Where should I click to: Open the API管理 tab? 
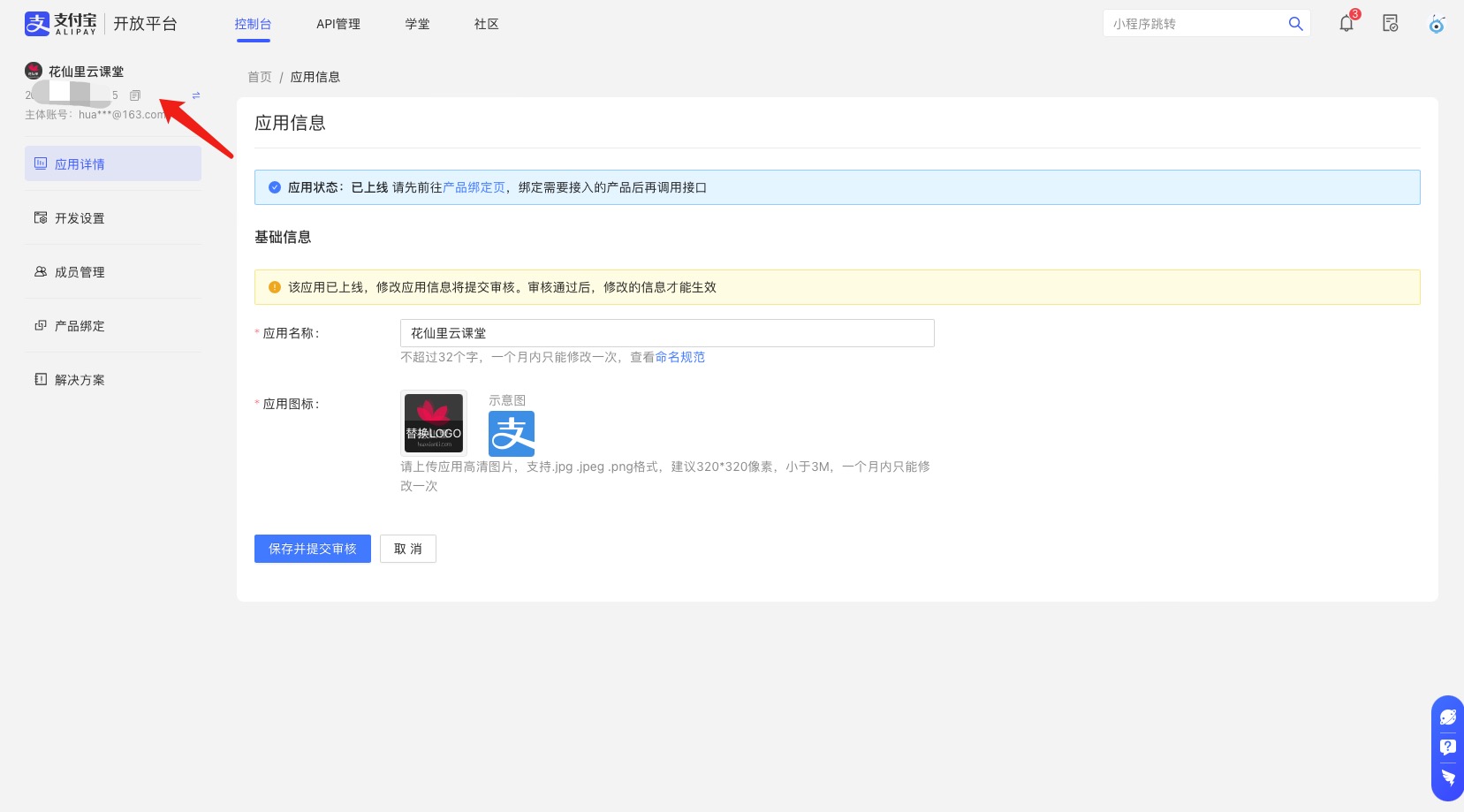tap(338, 24)
